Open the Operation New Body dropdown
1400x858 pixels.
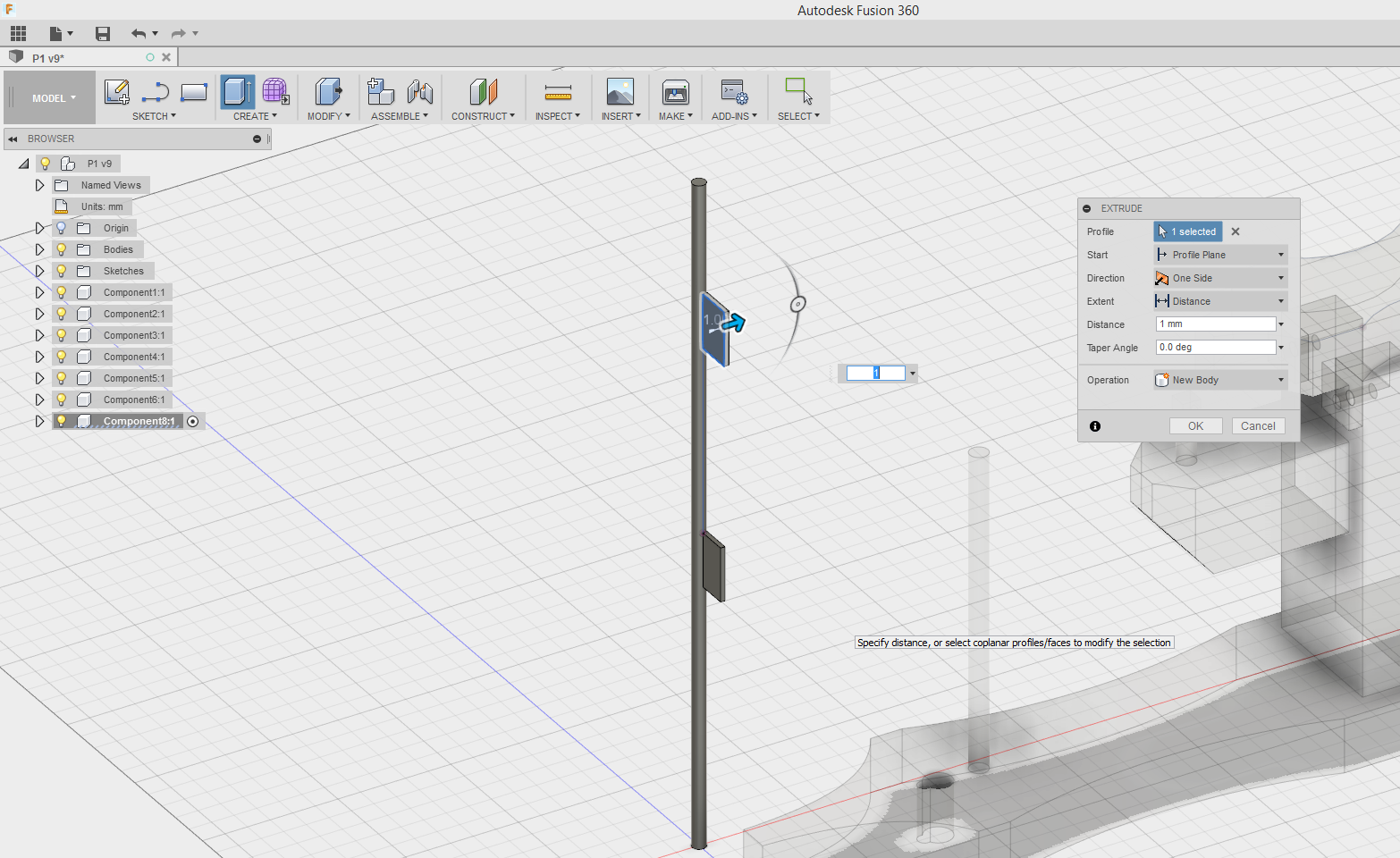(x=1220, y=380)
